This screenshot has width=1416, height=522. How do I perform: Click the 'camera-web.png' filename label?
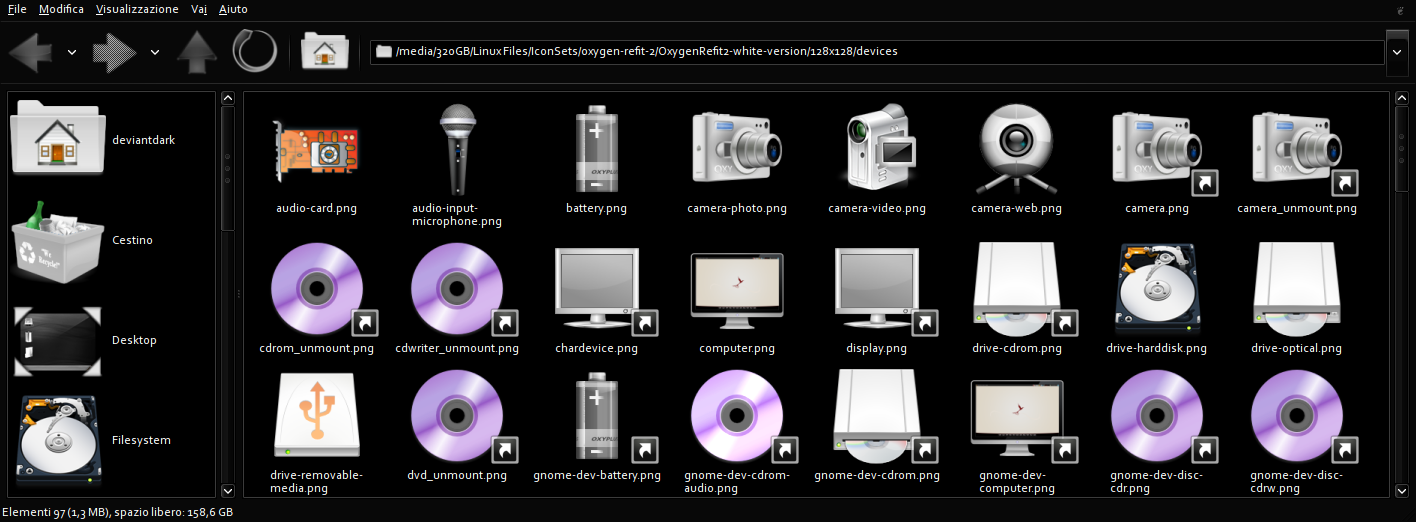(x=1016, y=208)
